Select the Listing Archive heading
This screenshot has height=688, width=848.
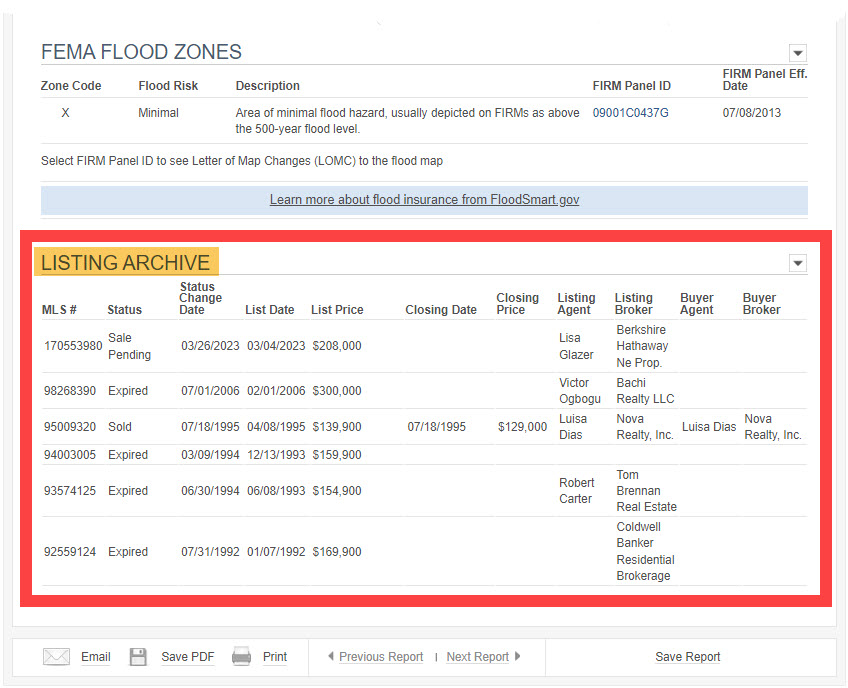pos(126,262)
